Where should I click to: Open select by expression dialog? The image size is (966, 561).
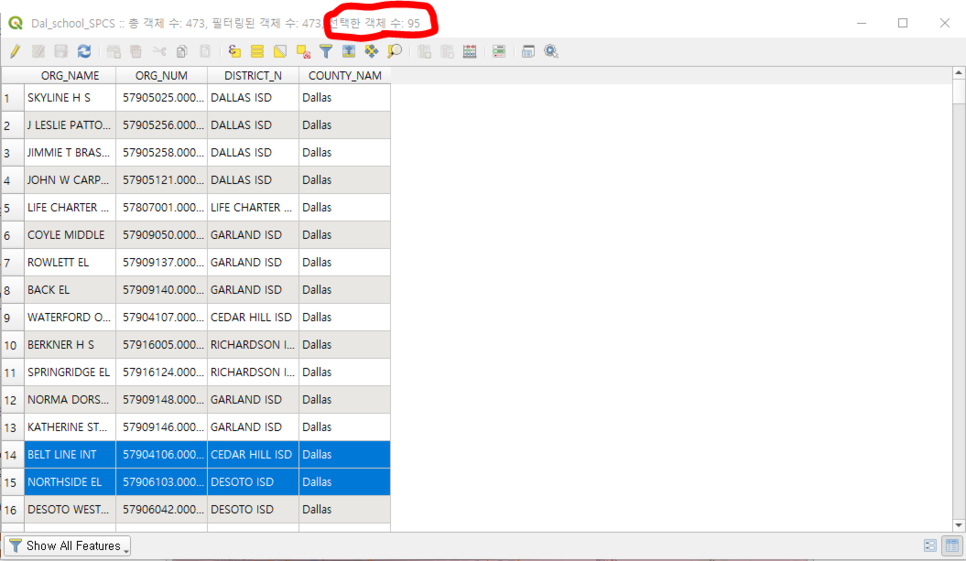coord(234,52)
